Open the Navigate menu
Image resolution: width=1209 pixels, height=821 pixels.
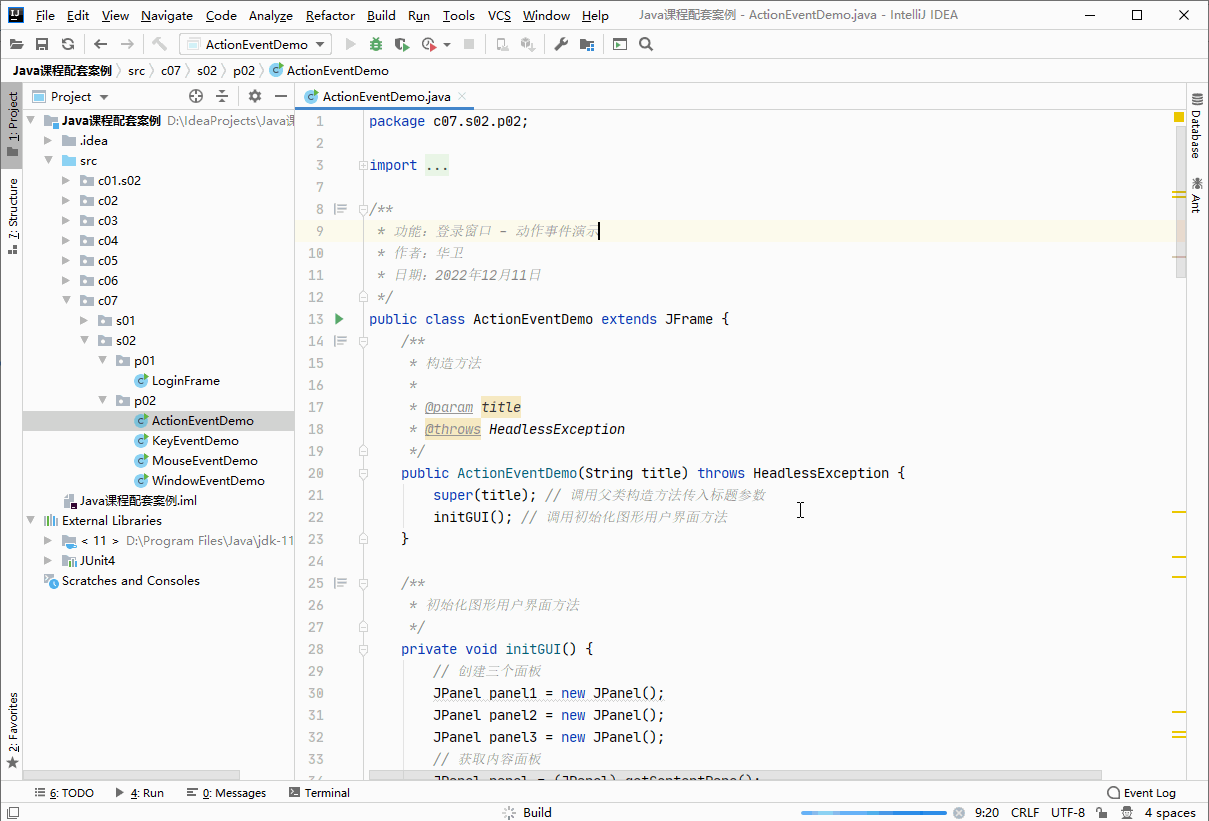point(167,15)
